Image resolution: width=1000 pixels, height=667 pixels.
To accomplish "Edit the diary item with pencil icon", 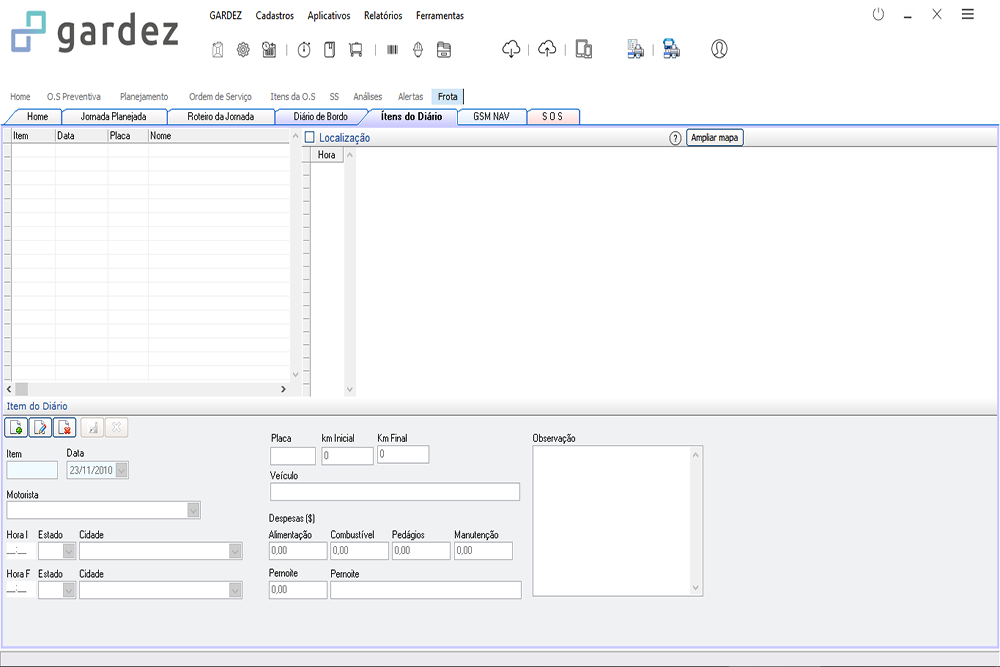I will [x=40, y=427].
